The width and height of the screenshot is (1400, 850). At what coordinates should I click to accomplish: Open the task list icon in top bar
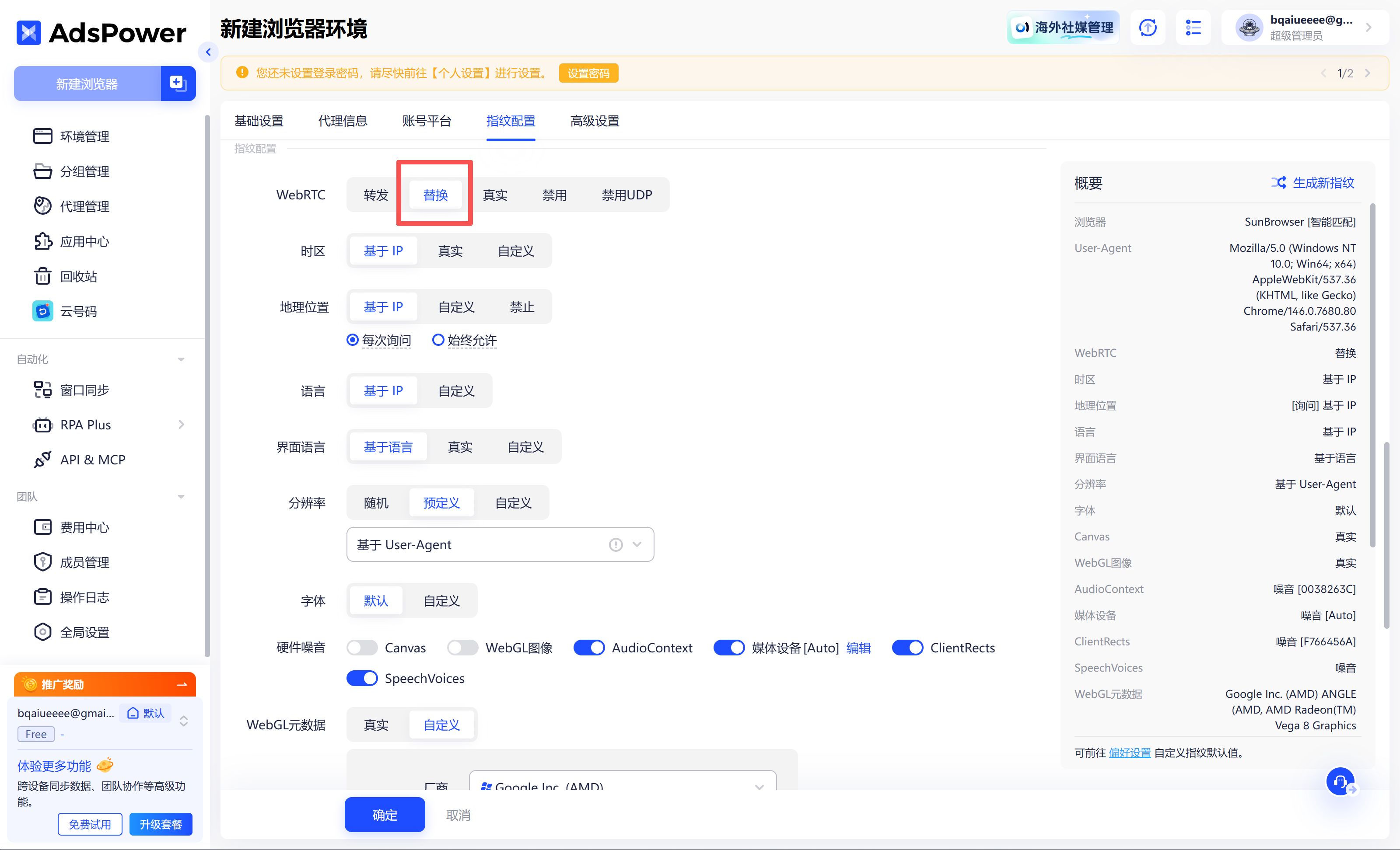point(1193,27)
